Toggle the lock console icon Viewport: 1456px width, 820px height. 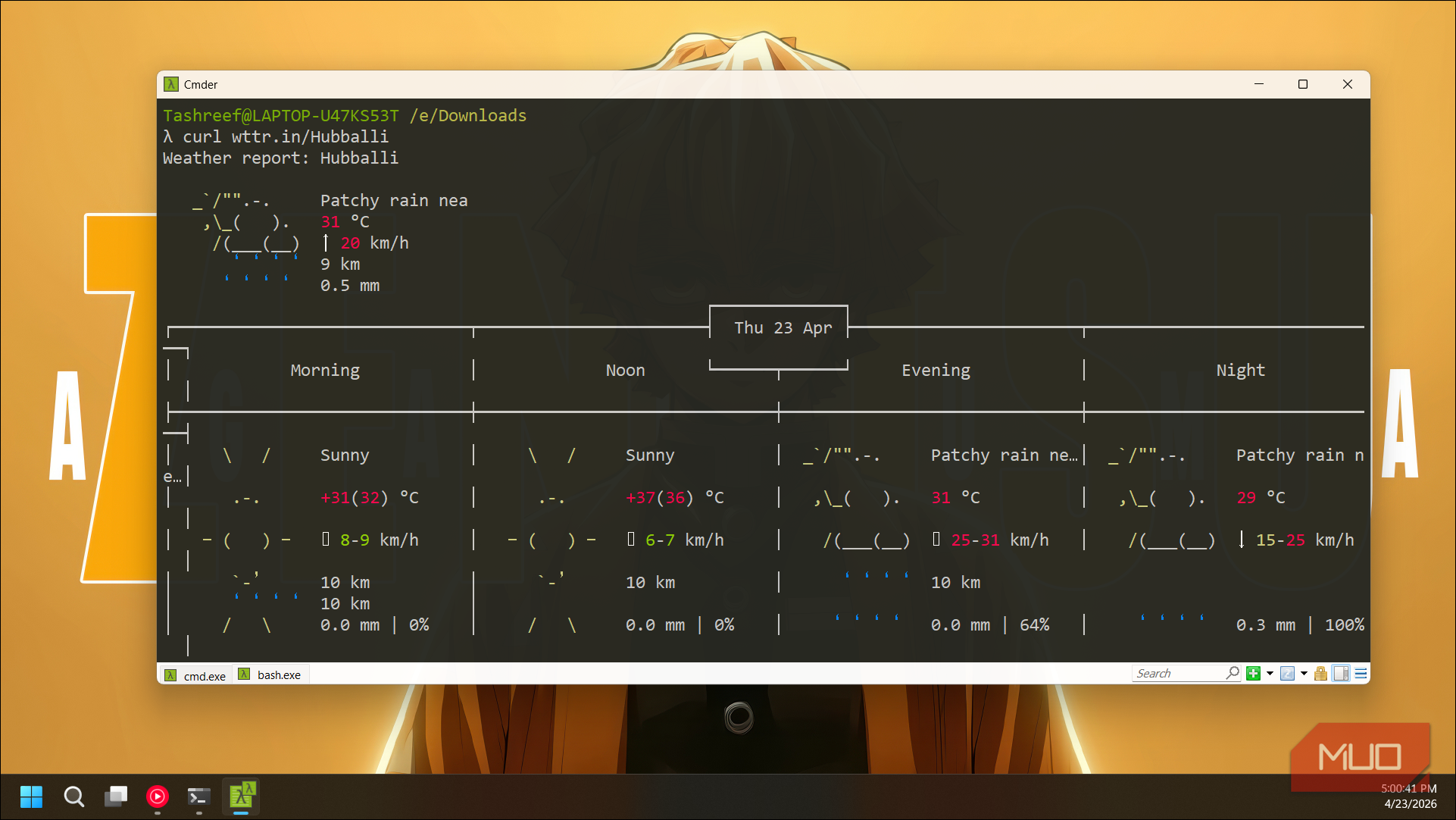pyautogui.click(x=1320, y=674)
